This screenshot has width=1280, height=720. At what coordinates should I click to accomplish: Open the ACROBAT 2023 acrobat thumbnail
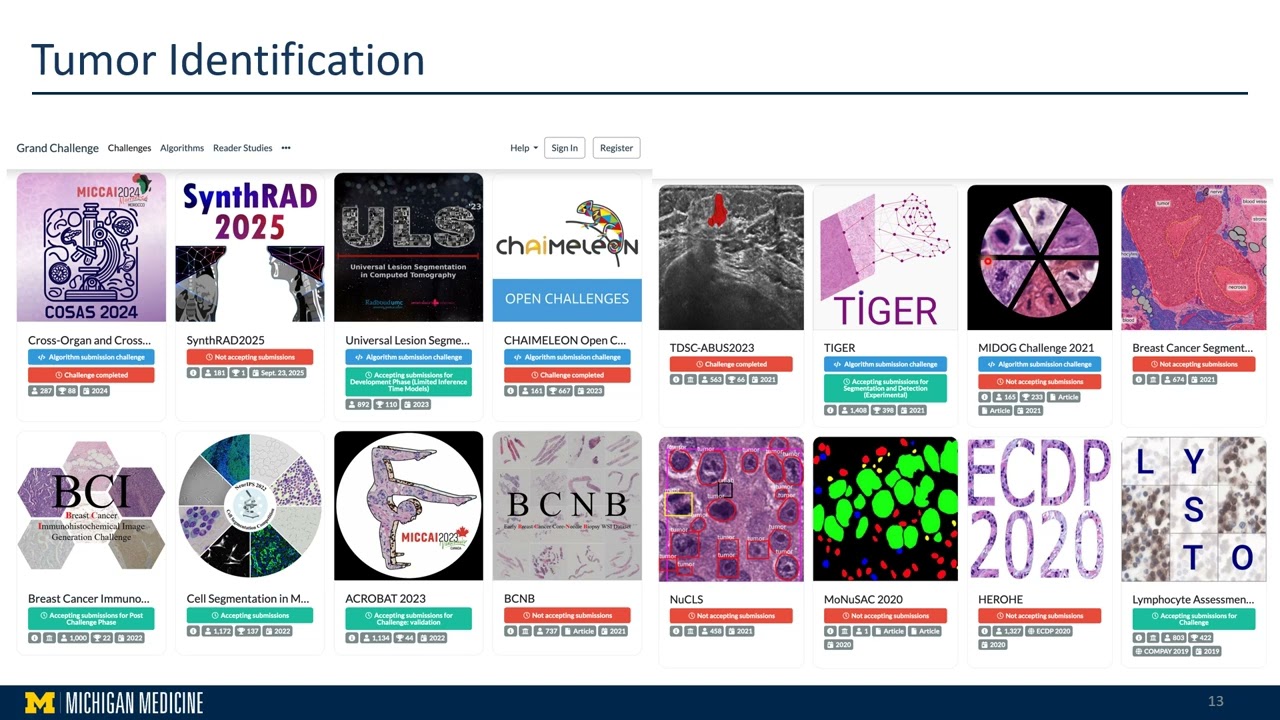coord(408,506)
